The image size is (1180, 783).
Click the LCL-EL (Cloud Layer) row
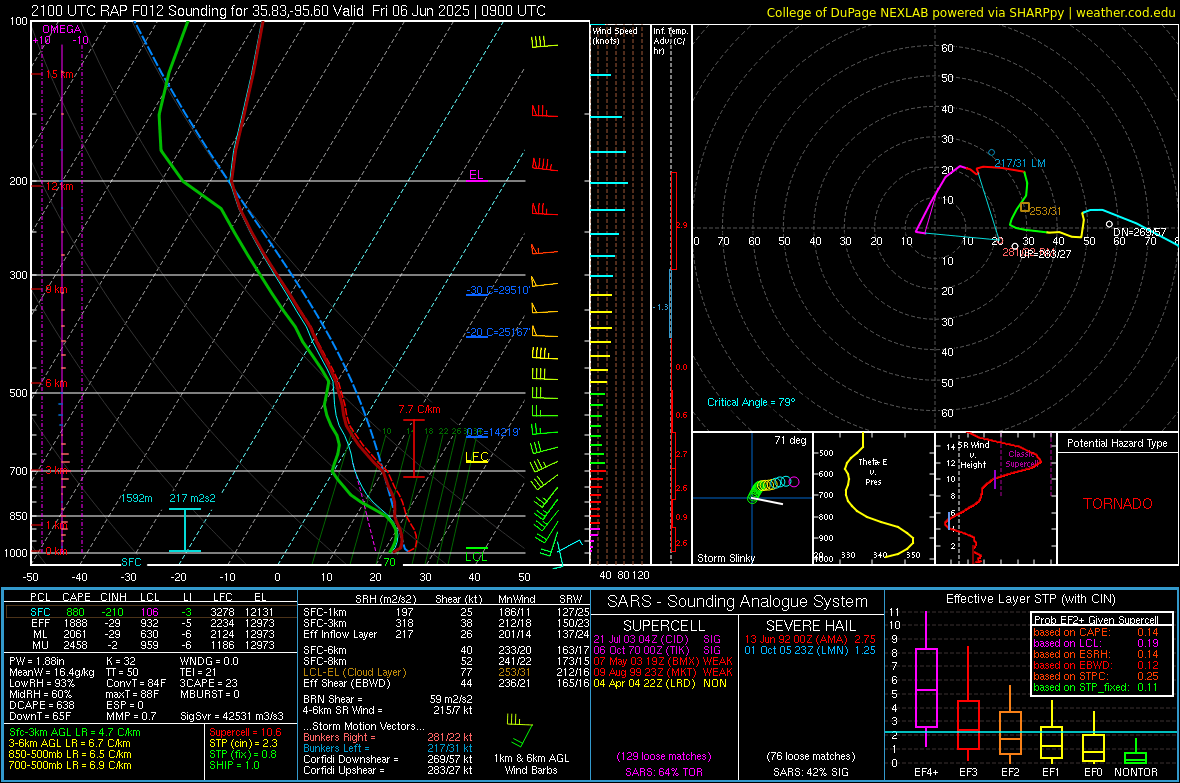click(446, 672)
